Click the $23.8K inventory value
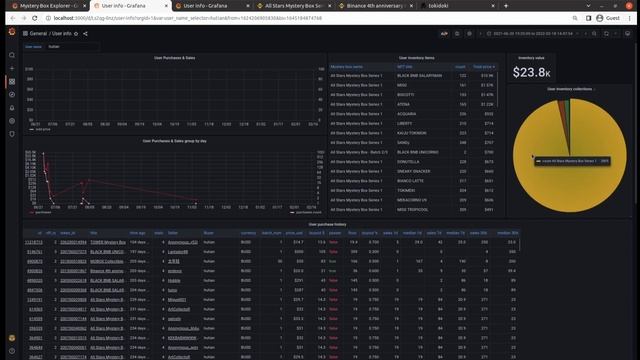Image resolution: width=640 pixels, height=360 pixels. [x=531, y=73]
